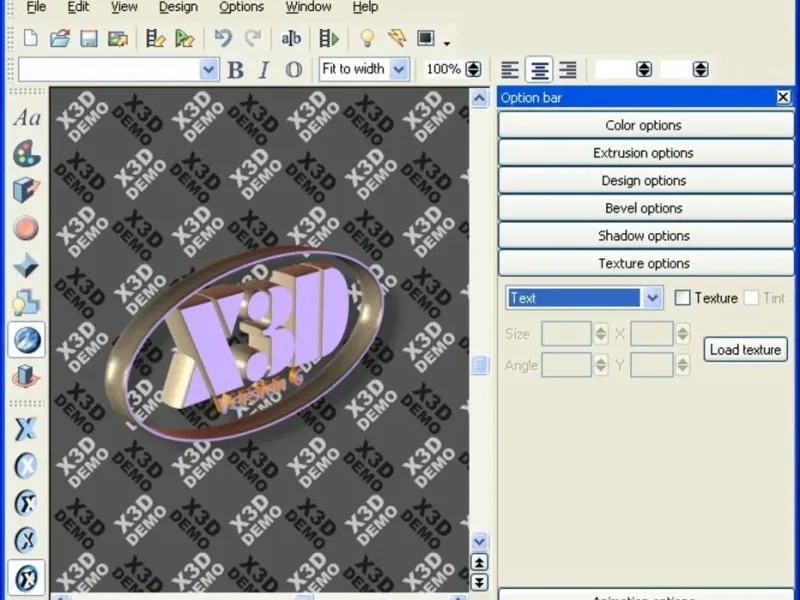Select the blue four-point star tool
This screenshot has height=600, width=800.
point(27,265)
